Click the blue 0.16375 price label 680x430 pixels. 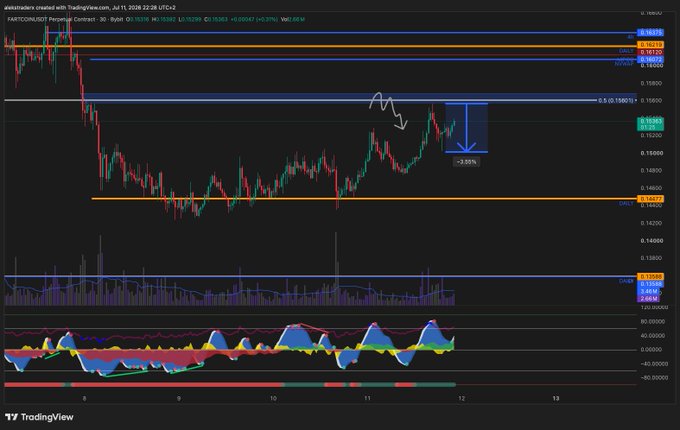pyautogui.click(x=650, y=33)
